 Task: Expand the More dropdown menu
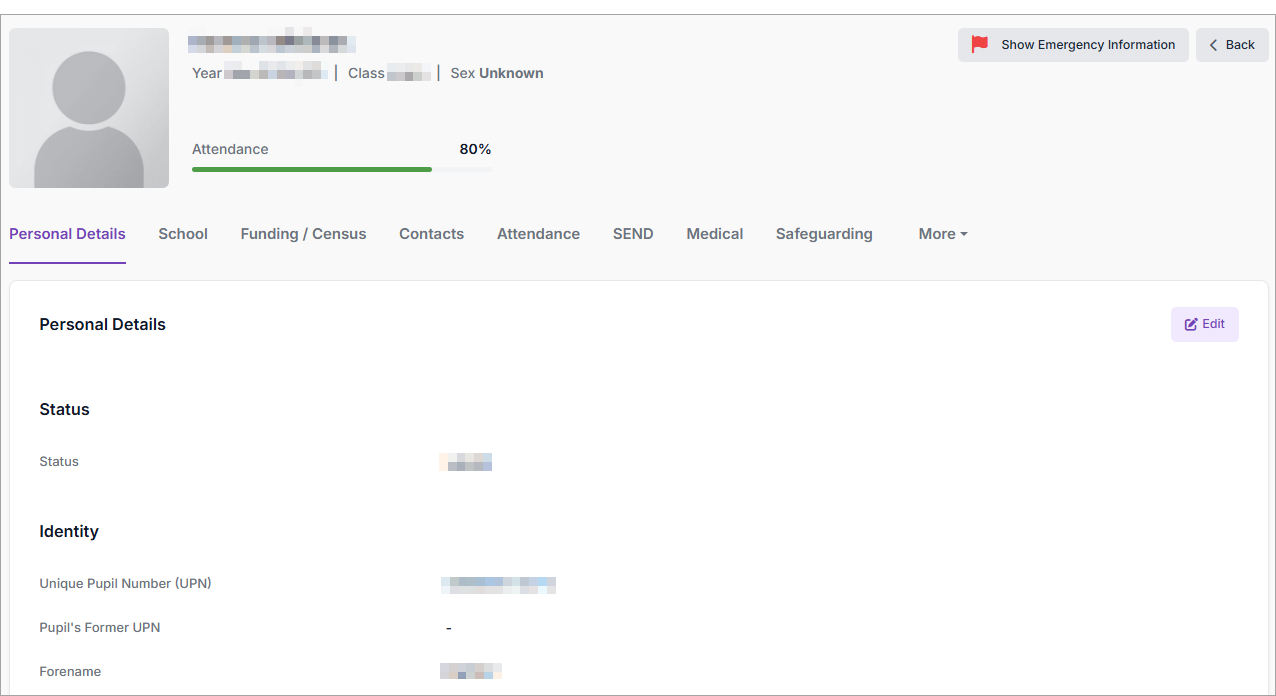click(x=942, y=234)
